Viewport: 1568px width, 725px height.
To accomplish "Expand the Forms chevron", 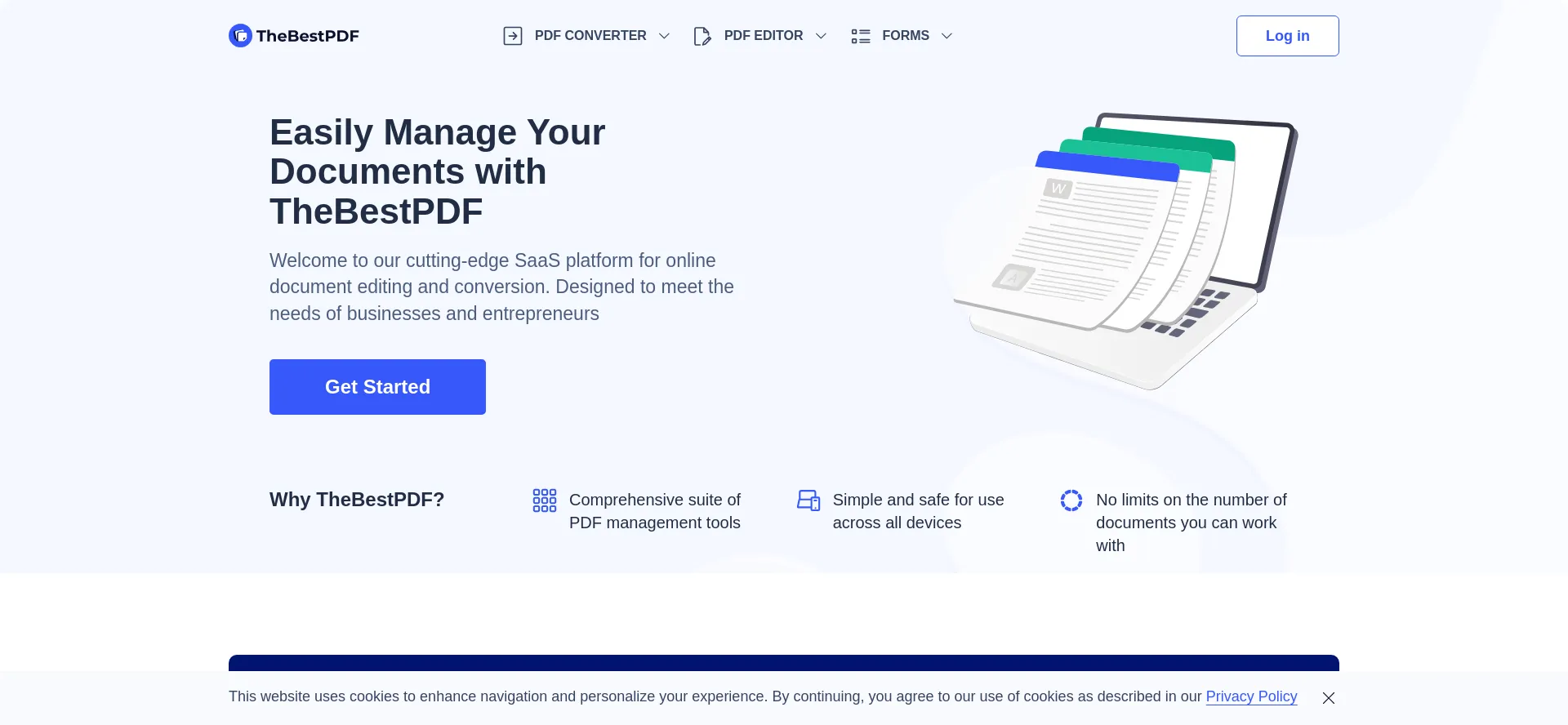I will 947,36.
